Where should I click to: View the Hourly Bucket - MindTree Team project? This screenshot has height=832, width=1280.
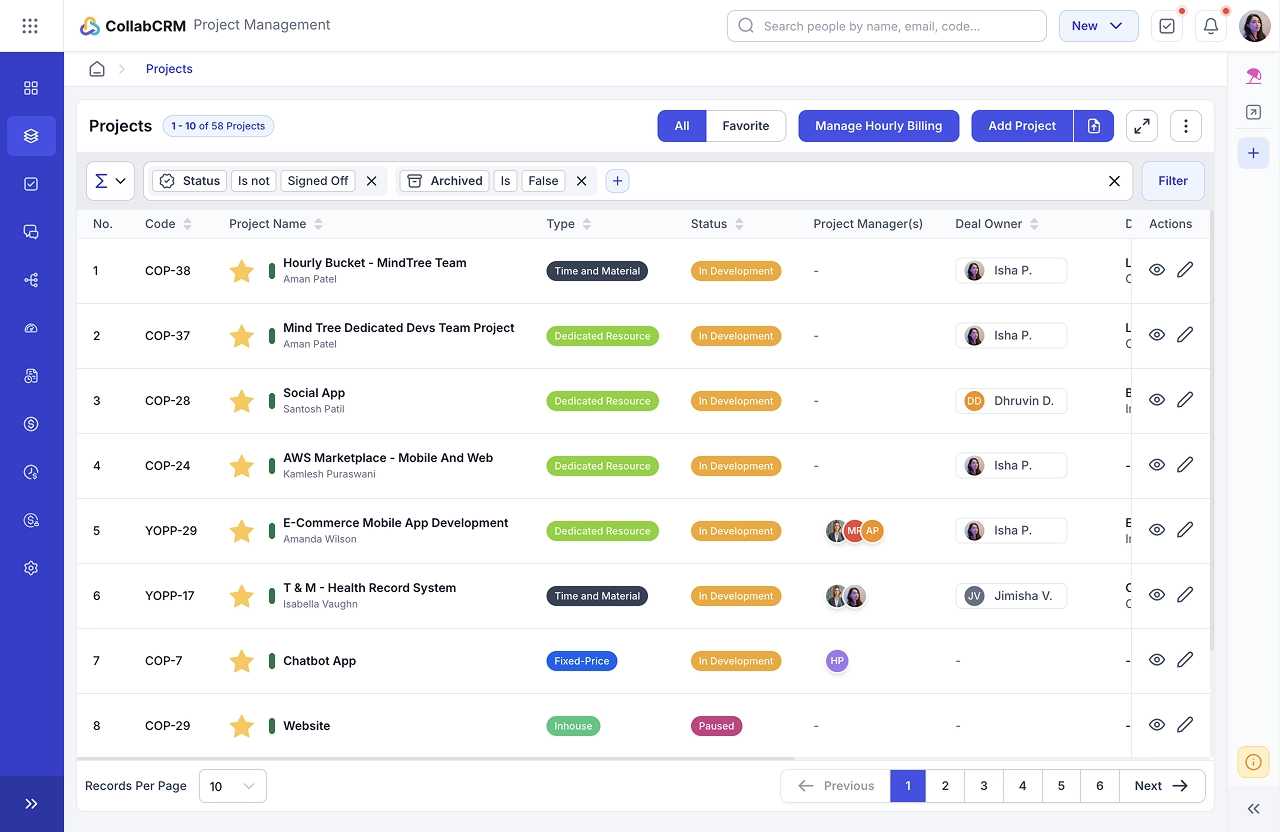[x=1157, y=270]
